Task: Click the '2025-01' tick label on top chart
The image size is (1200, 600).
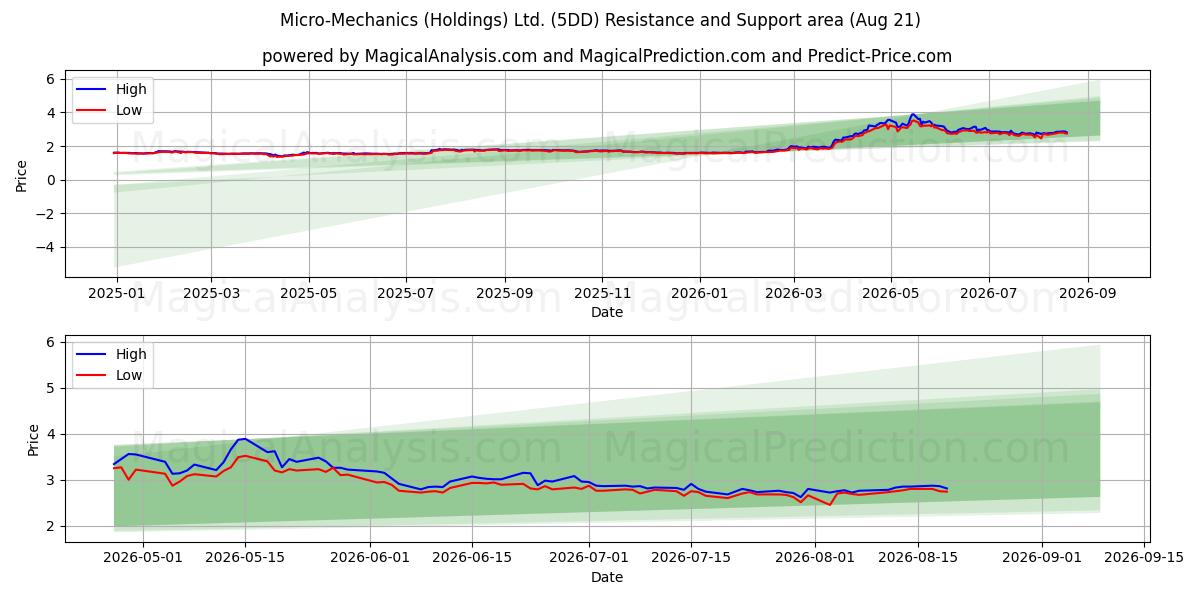Action: coord(117,294)
